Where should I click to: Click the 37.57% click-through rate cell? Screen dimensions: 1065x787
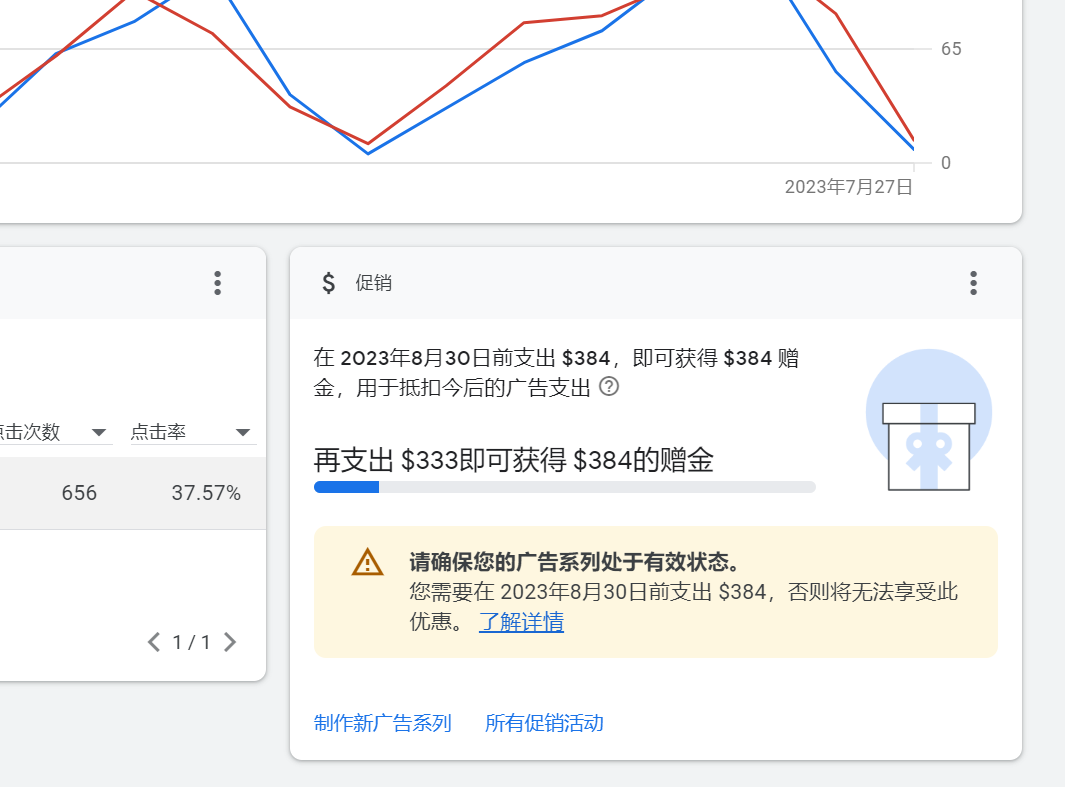pos(206,493)
